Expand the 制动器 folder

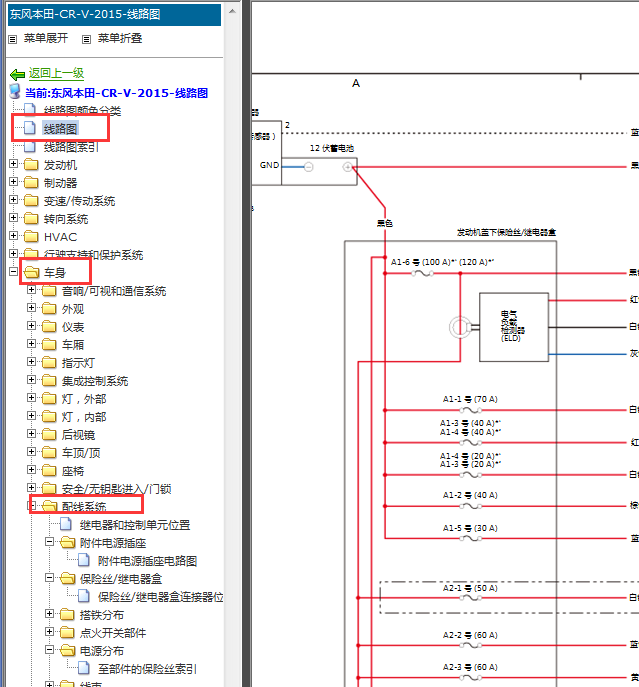(x=14, y=181)
